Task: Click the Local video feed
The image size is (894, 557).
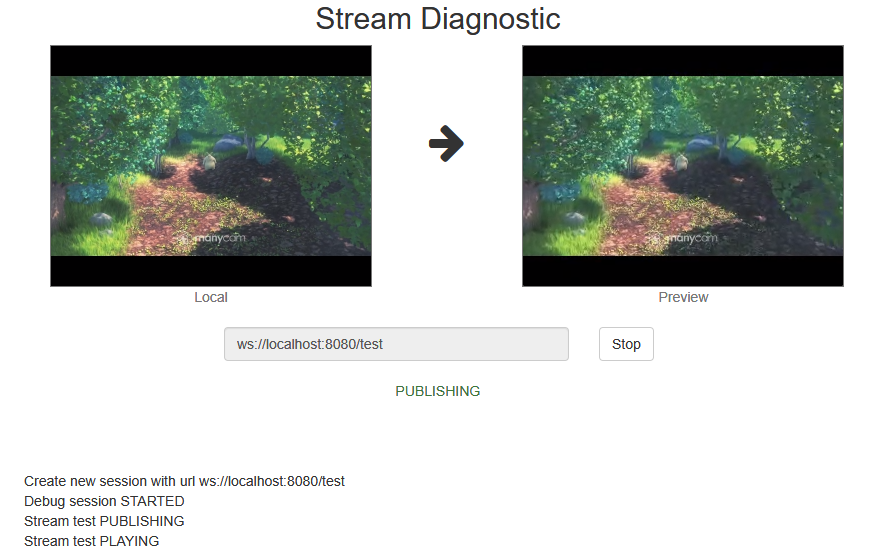Action: tap(211, 165)
